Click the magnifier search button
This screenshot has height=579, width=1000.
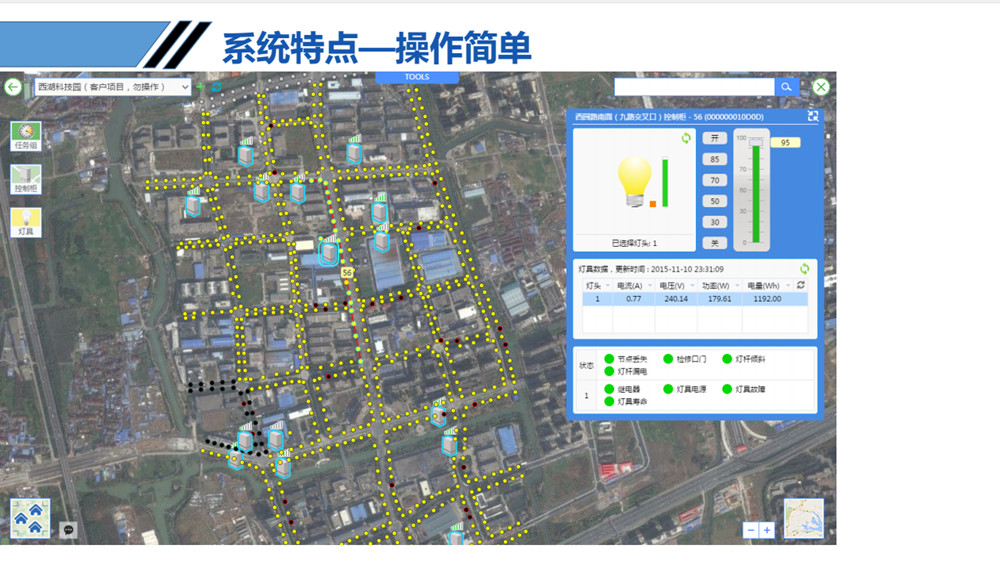click(787, 87)
